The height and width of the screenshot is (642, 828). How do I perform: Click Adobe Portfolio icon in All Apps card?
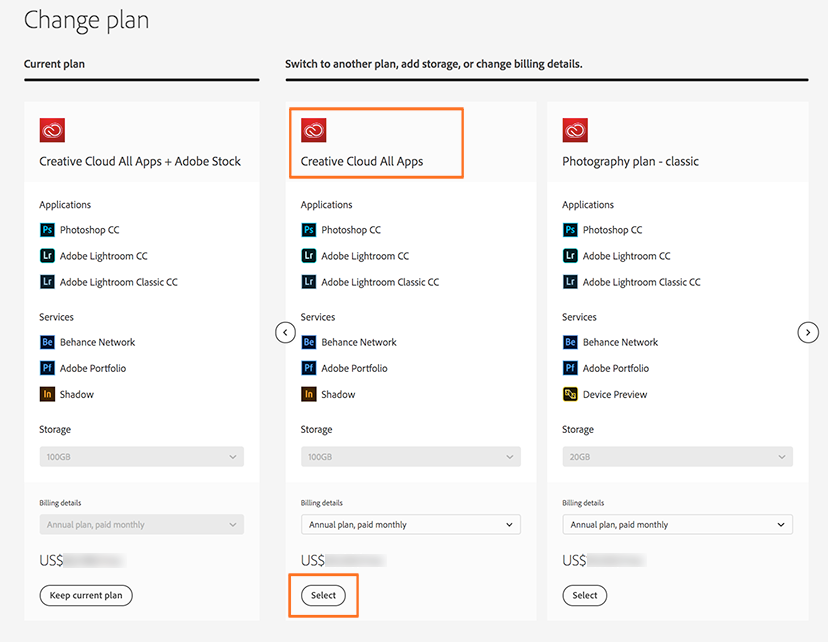pyautogui.click(x=309, y=367)
